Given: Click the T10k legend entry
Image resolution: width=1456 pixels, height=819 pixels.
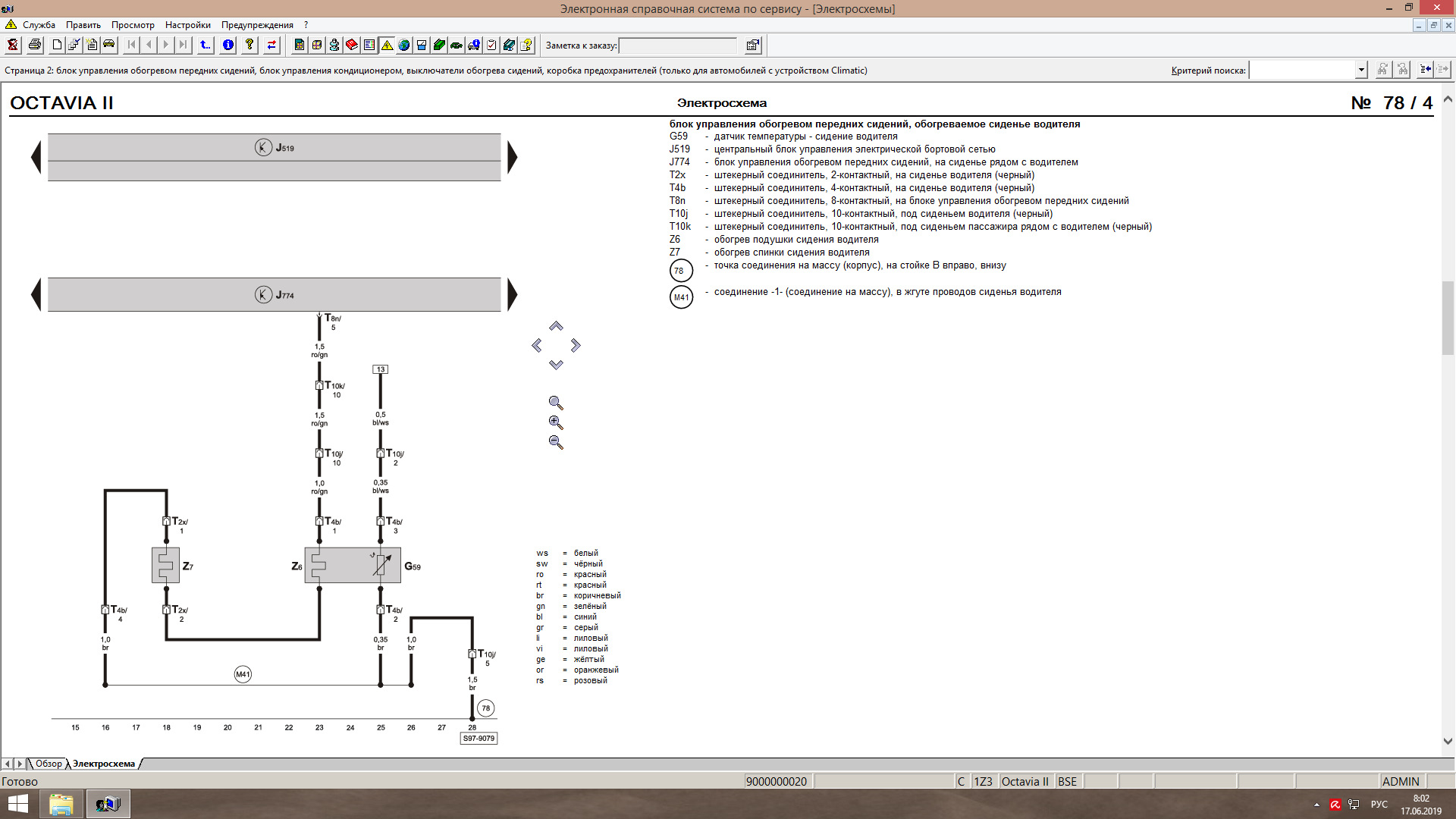Looking at the screenshot, I should [910, 227].
